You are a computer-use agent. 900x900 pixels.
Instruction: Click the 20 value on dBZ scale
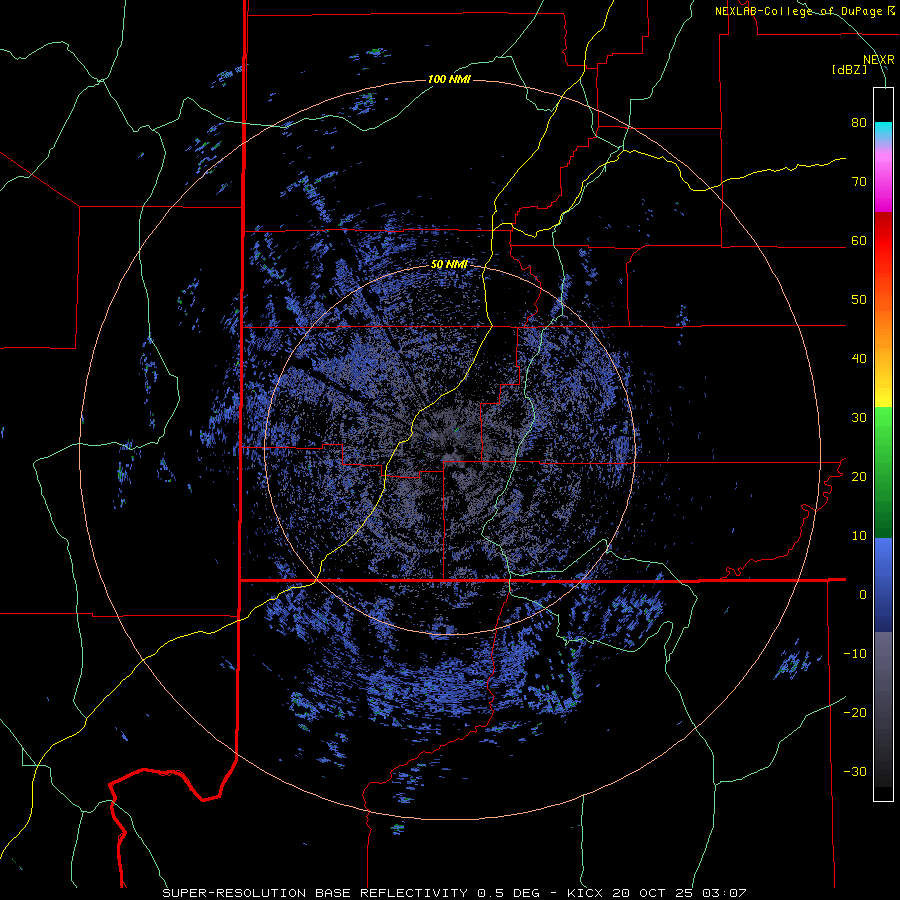point(859,477)
